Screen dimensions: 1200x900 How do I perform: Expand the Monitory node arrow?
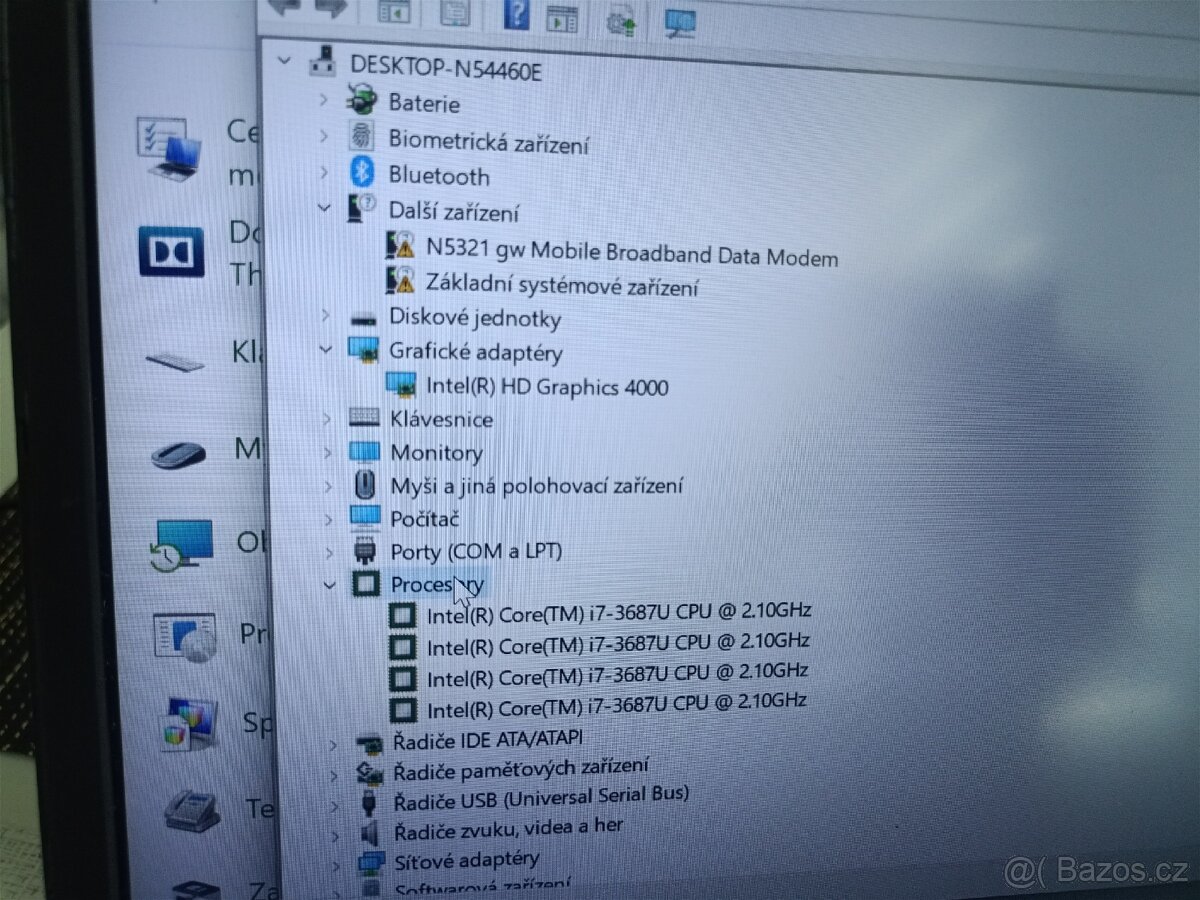326,452
